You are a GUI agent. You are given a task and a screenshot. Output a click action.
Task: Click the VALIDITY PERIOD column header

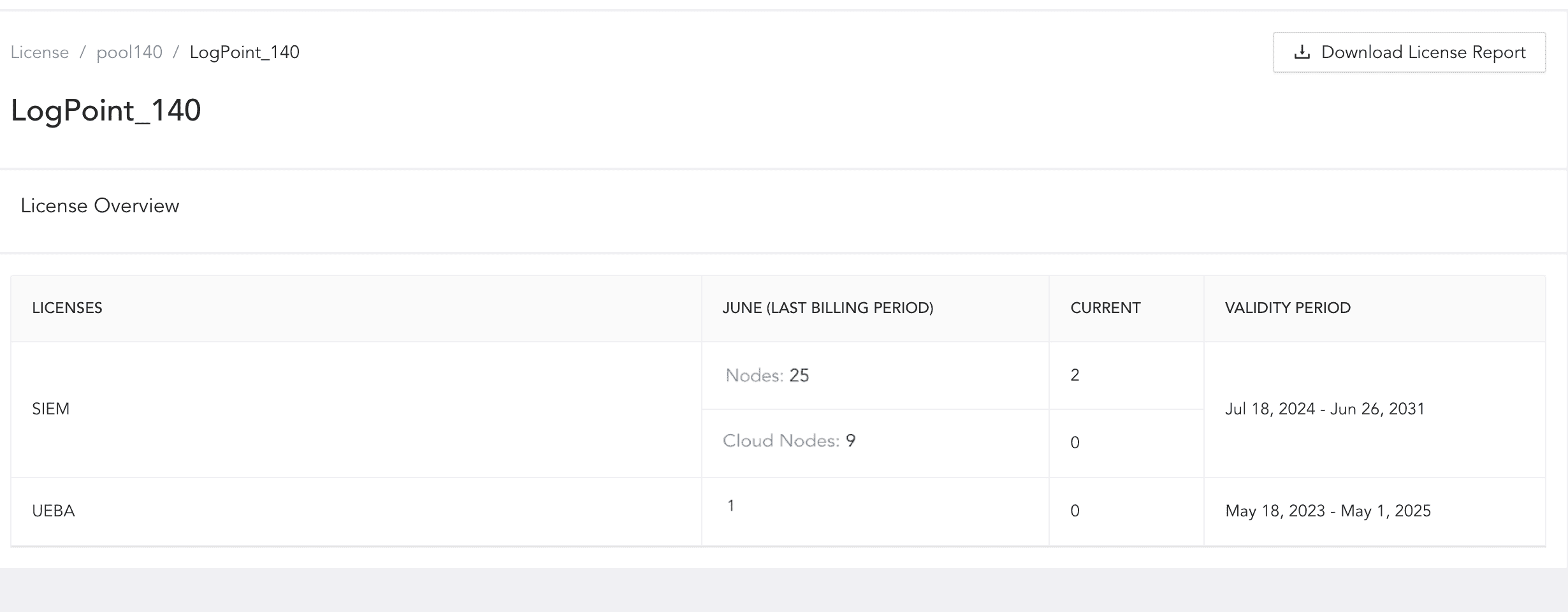(1288, 308)
